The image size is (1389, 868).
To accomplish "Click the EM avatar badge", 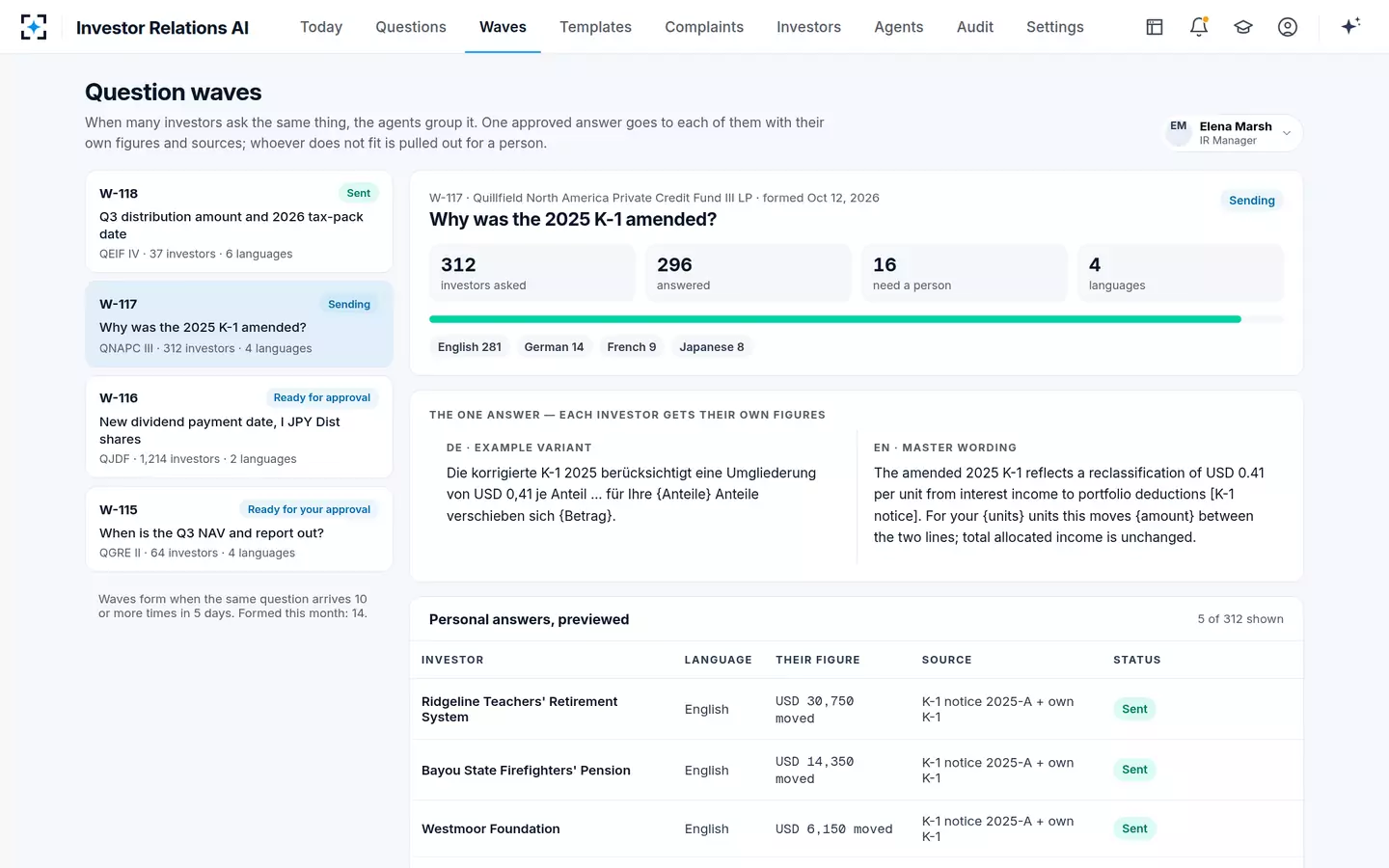I will click(1179, 132).
